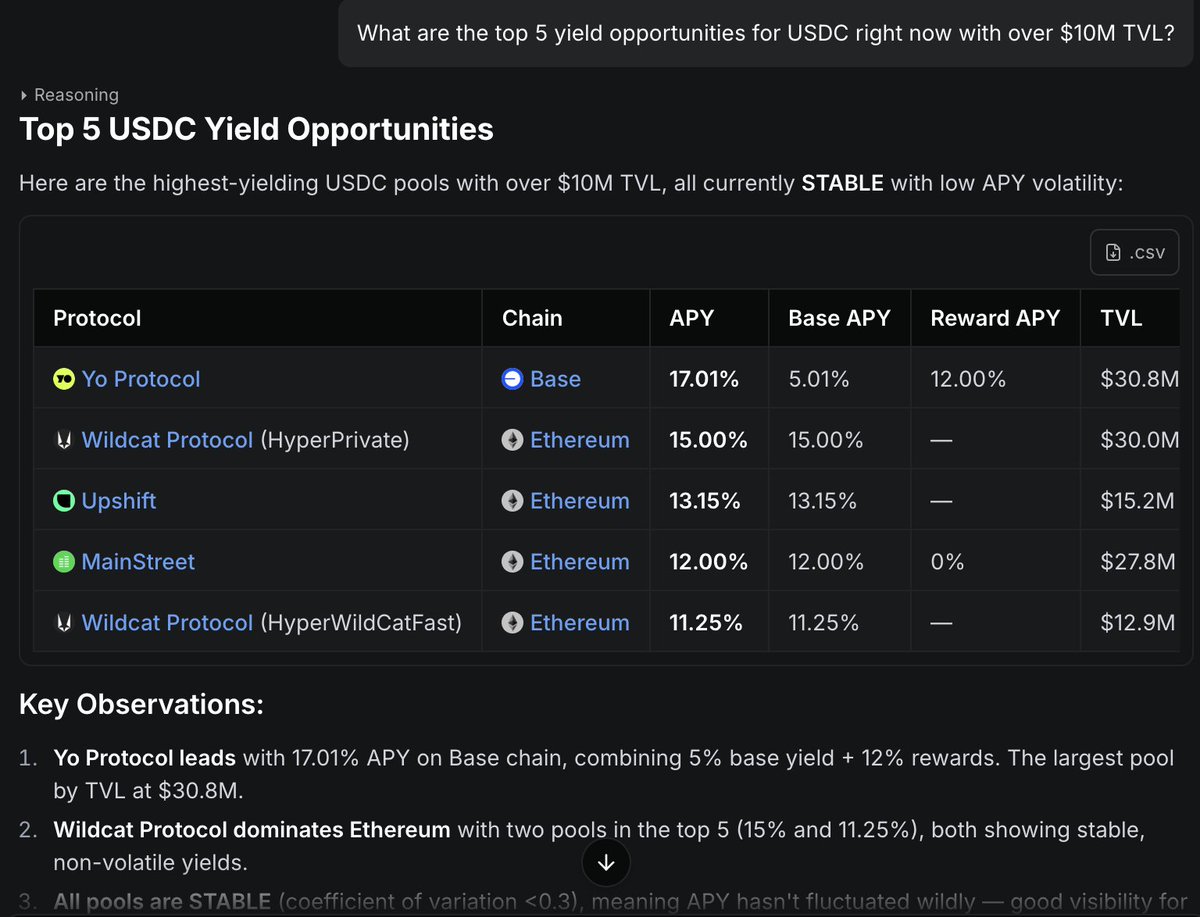Download the table as .csv
This screenshot has height=917, width=1200.
(x=1134, y=253)
